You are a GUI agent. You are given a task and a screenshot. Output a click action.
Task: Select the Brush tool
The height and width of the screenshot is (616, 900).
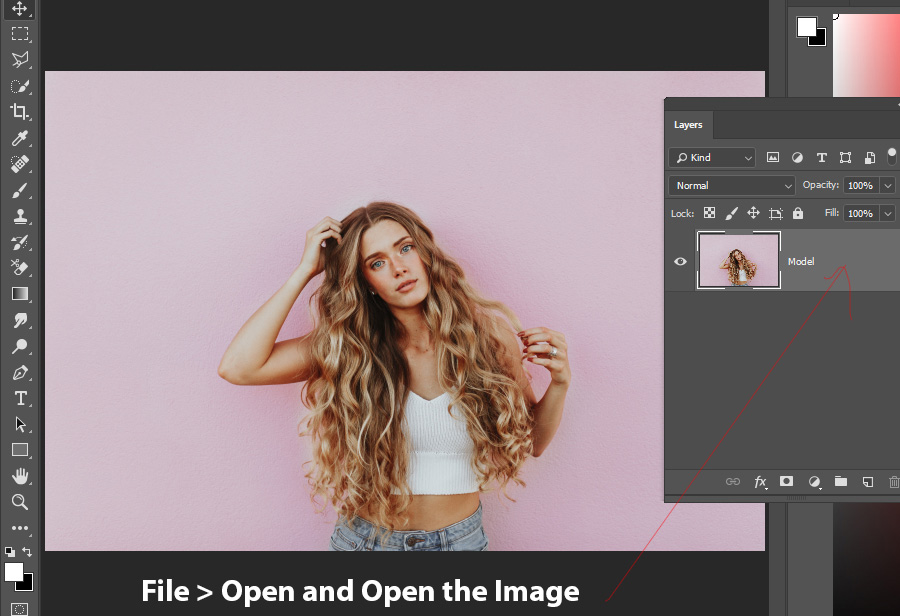click(x=20, y=190)
